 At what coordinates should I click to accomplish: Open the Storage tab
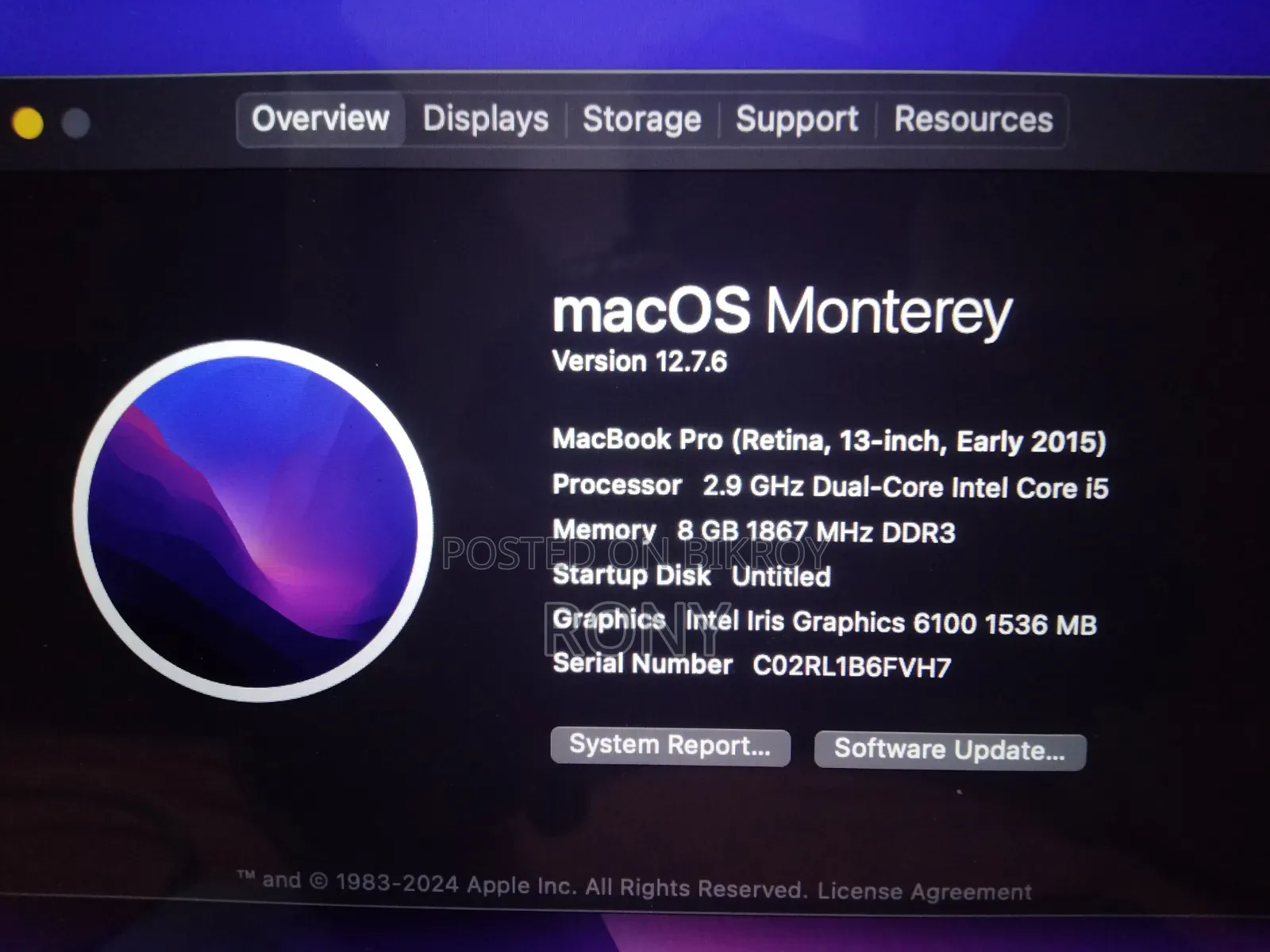point(642,120)
